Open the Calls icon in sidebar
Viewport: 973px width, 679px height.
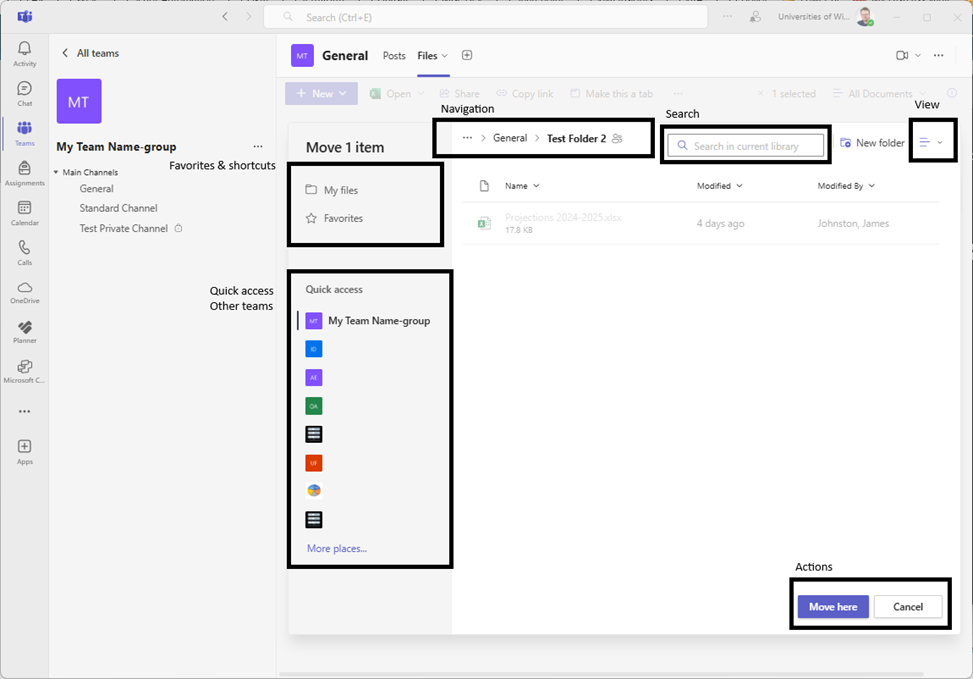pos(24,251)
